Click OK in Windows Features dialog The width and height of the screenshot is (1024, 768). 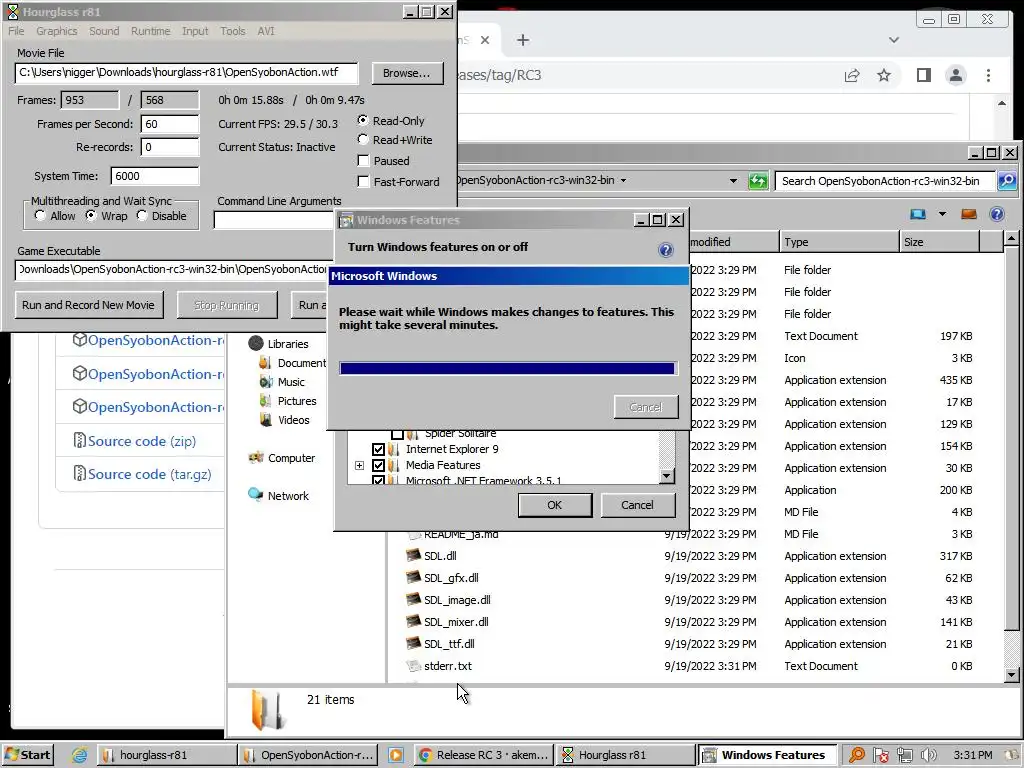coord(554,505)
